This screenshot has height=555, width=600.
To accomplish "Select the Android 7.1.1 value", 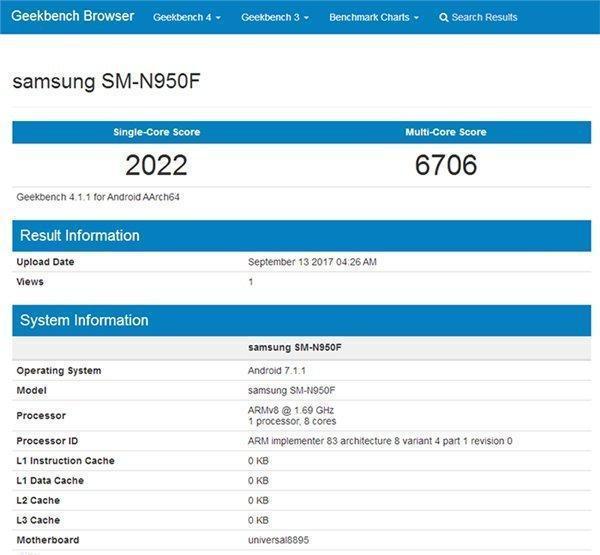I will point(277,371).
